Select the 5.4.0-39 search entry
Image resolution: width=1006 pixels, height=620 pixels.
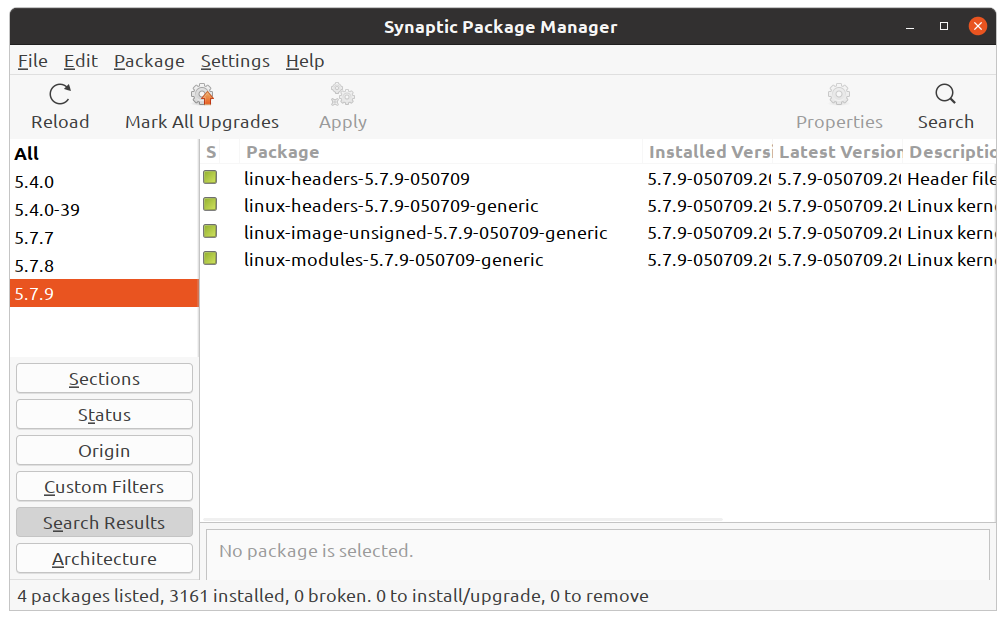click(104, 210)
